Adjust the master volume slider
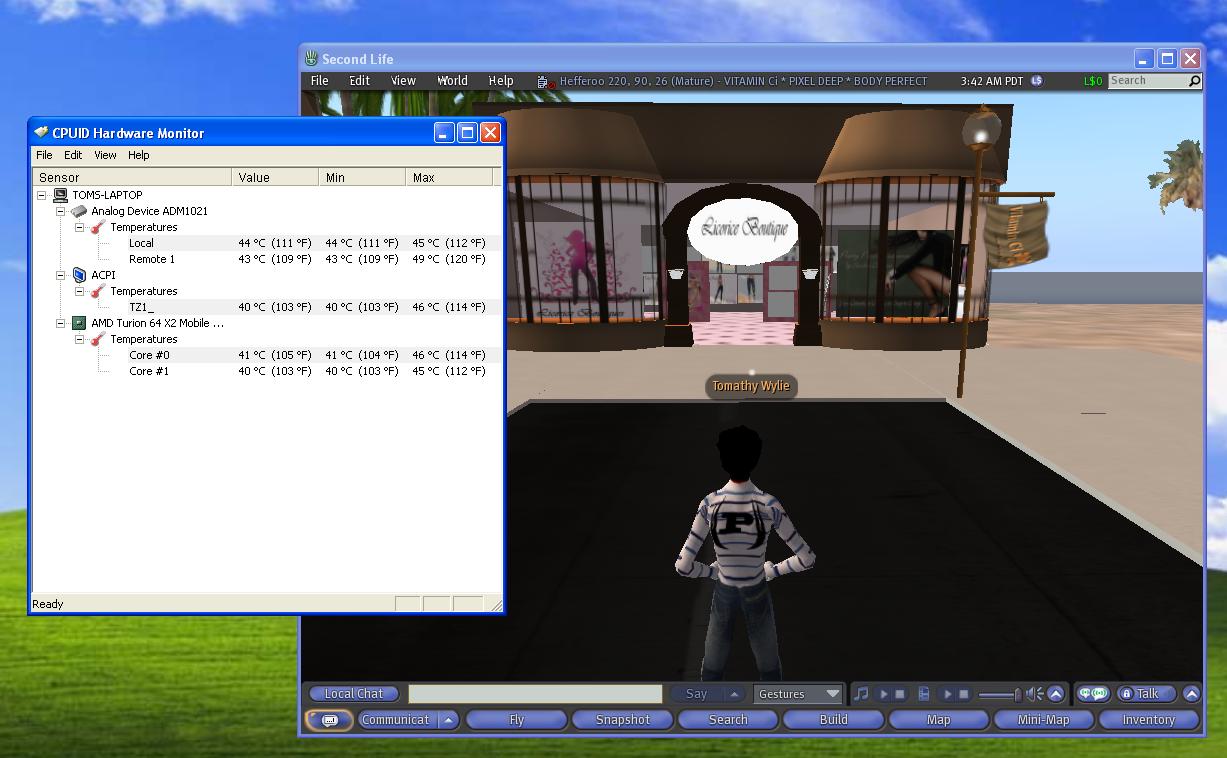This screenshot has width=1227, height=758. pos(999,694)
